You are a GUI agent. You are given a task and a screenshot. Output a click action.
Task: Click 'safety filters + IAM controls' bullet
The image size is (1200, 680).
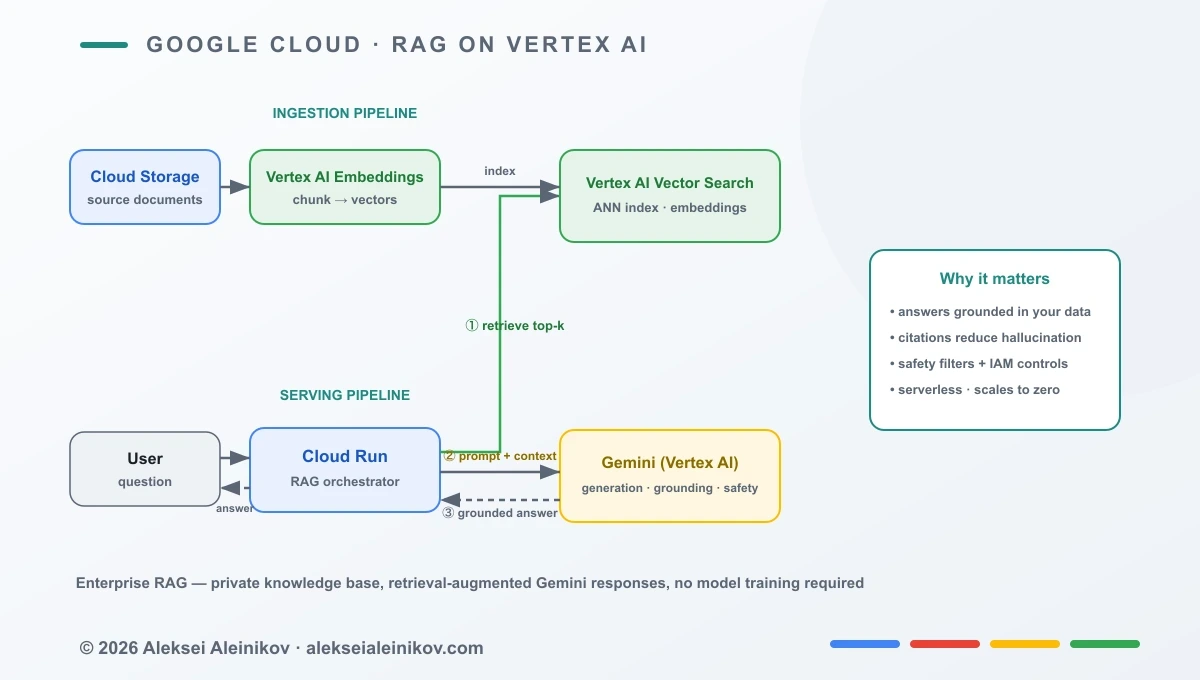(x=978, y=363)
